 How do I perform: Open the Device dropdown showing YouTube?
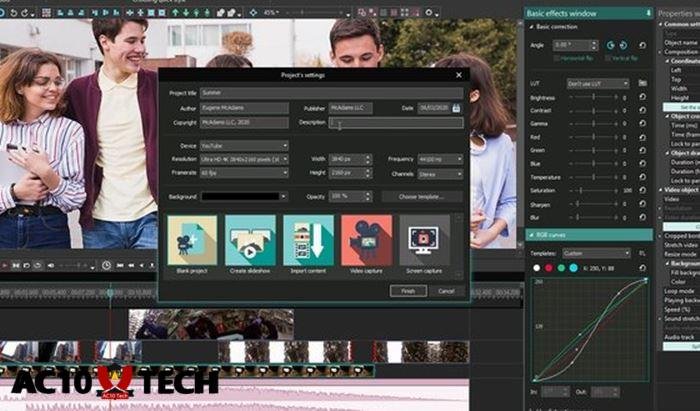click(243, 145)
